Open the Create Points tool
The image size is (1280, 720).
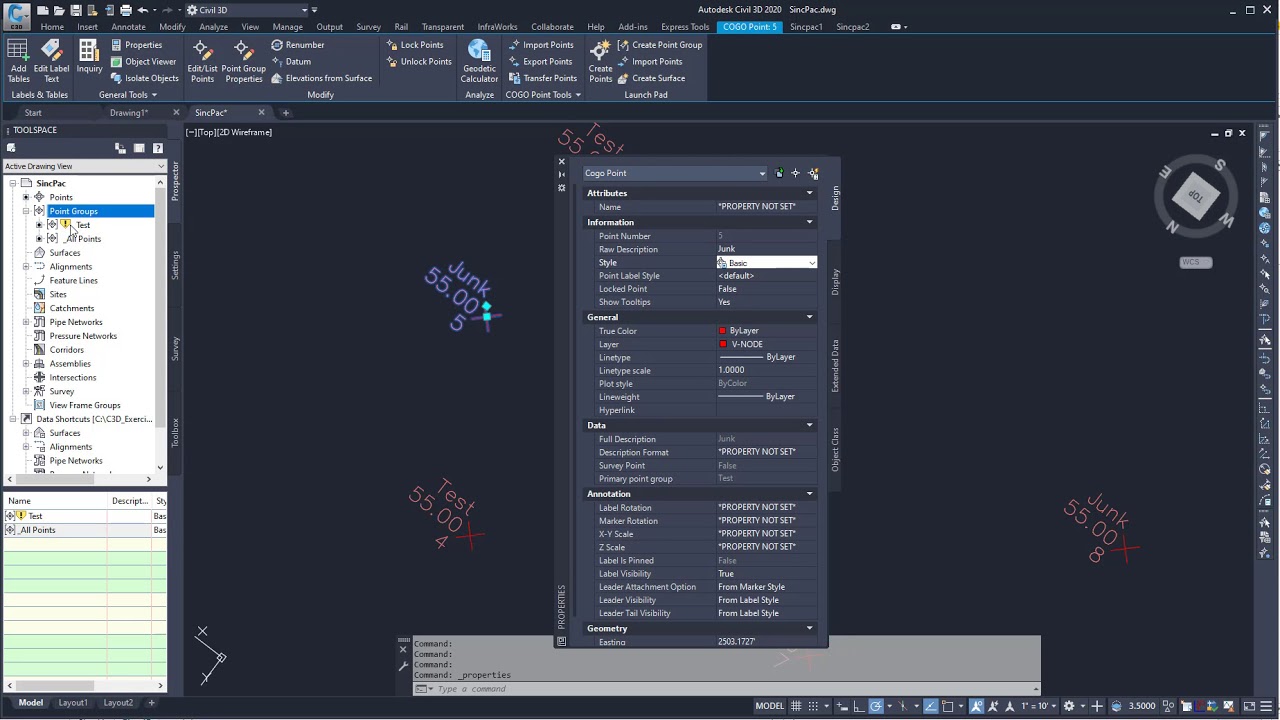[600, 60]
